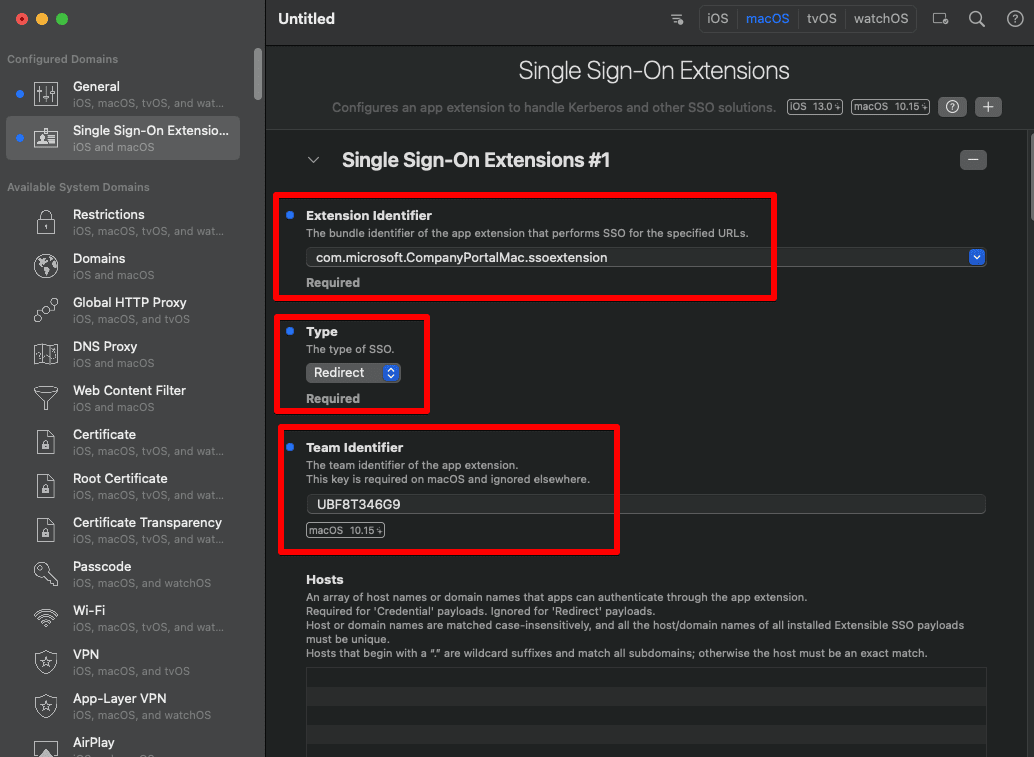
Task: Click Configured Domains section header
Action: (63, 59)
